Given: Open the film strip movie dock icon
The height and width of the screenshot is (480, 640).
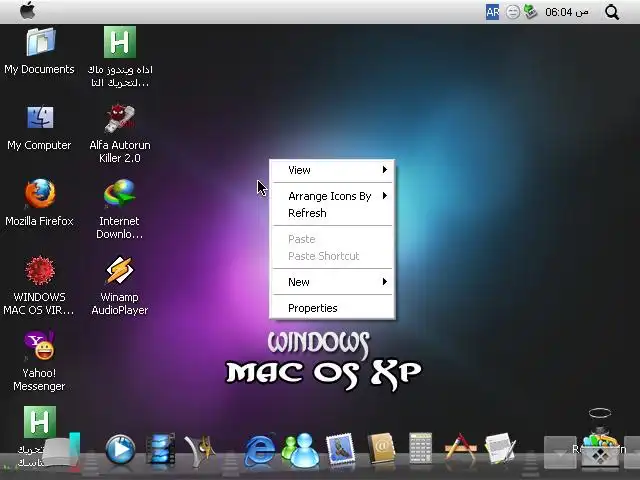Looking at the screenshot, I should 160,449.
